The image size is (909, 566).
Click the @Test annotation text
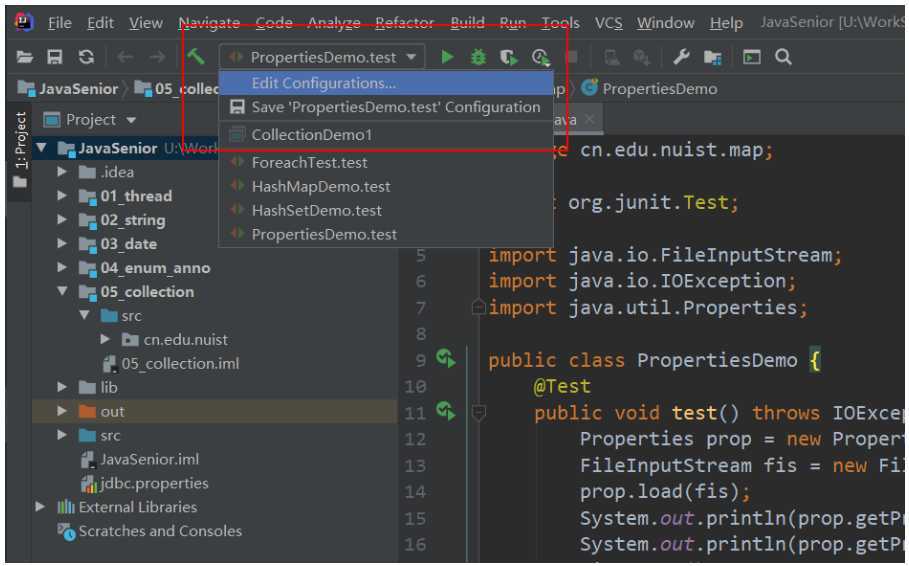point(561,386)
